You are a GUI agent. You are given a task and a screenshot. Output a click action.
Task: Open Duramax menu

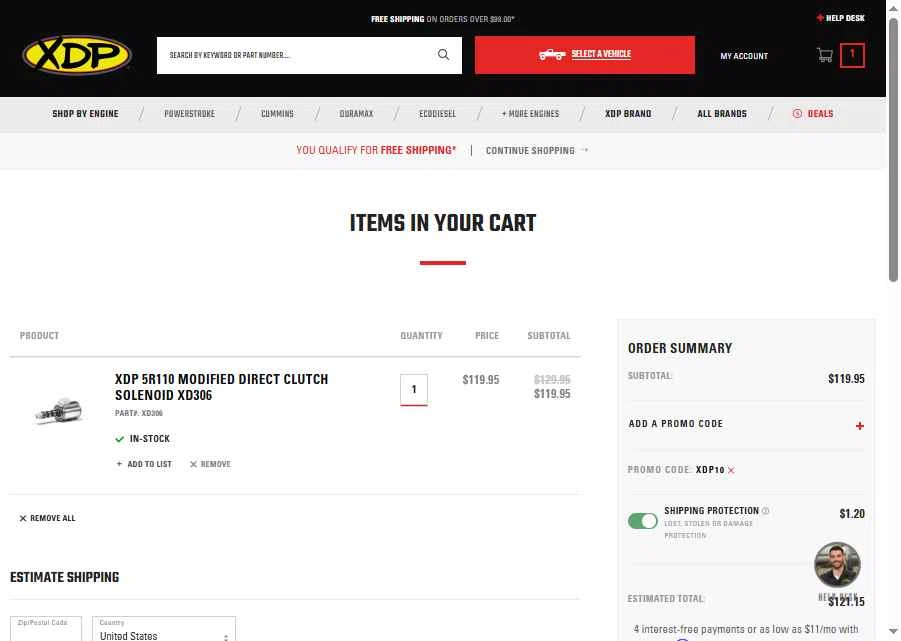point(356,114)
